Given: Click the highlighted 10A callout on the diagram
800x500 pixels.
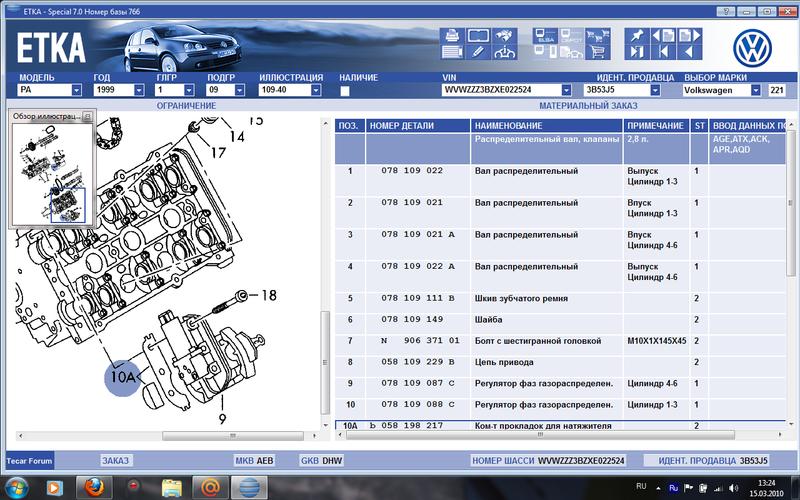Looking at the screenshot, I should pos(122,378).
